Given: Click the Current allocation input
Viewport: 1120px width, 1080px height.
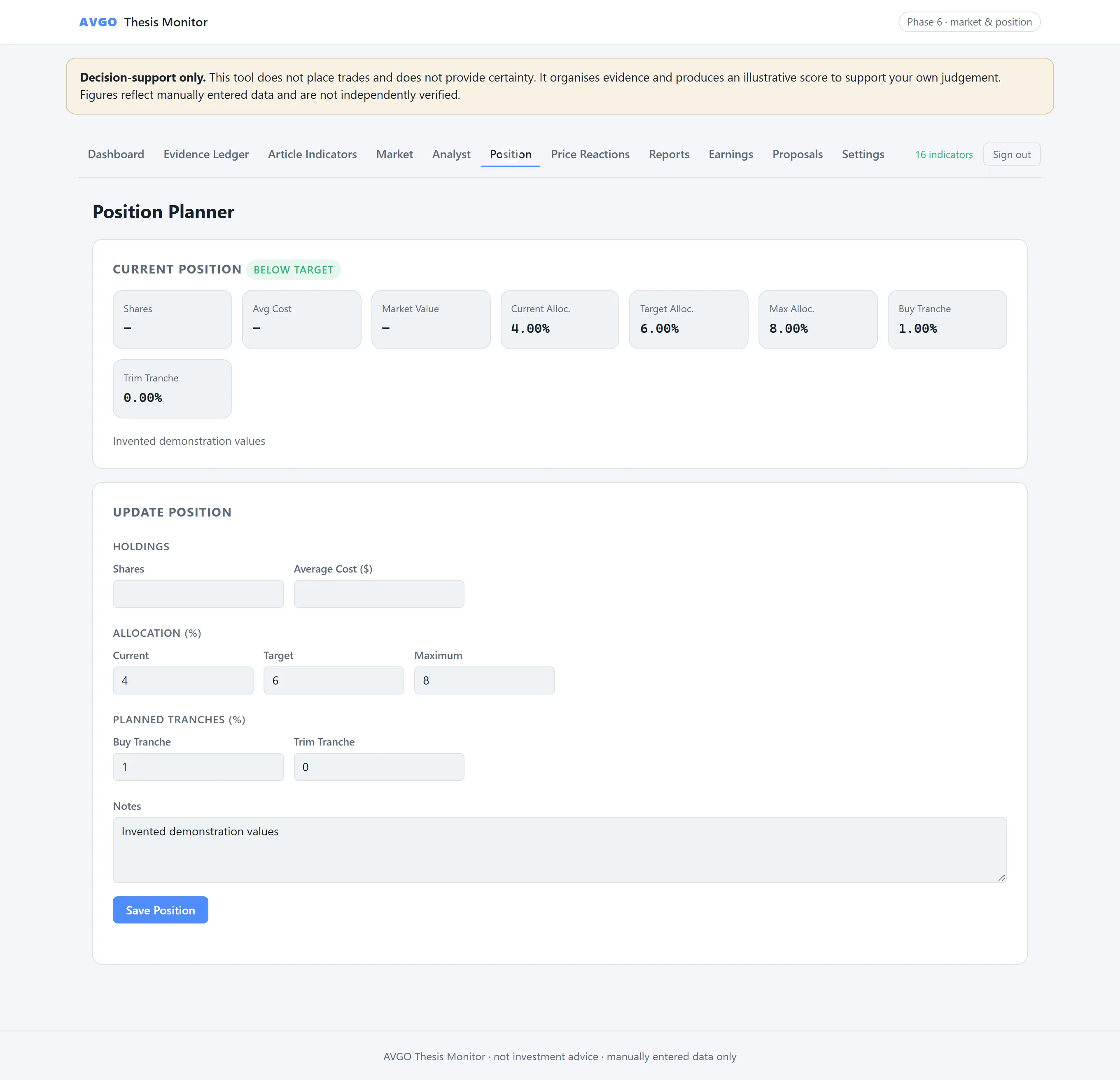Looking at the screenshot, I should (x=183, y=680).
